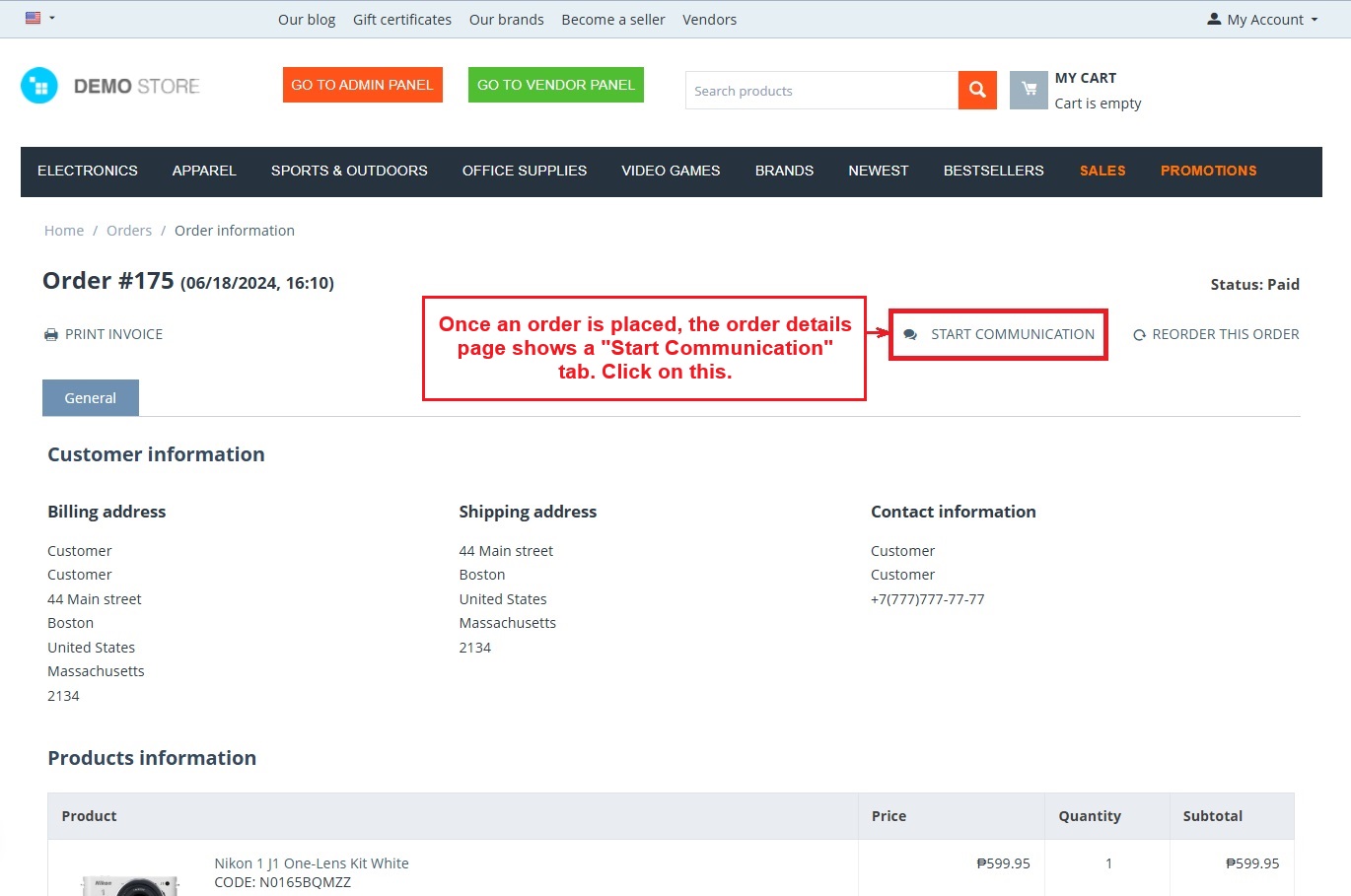Open the Electronics category menu

(x=88, y=171)
